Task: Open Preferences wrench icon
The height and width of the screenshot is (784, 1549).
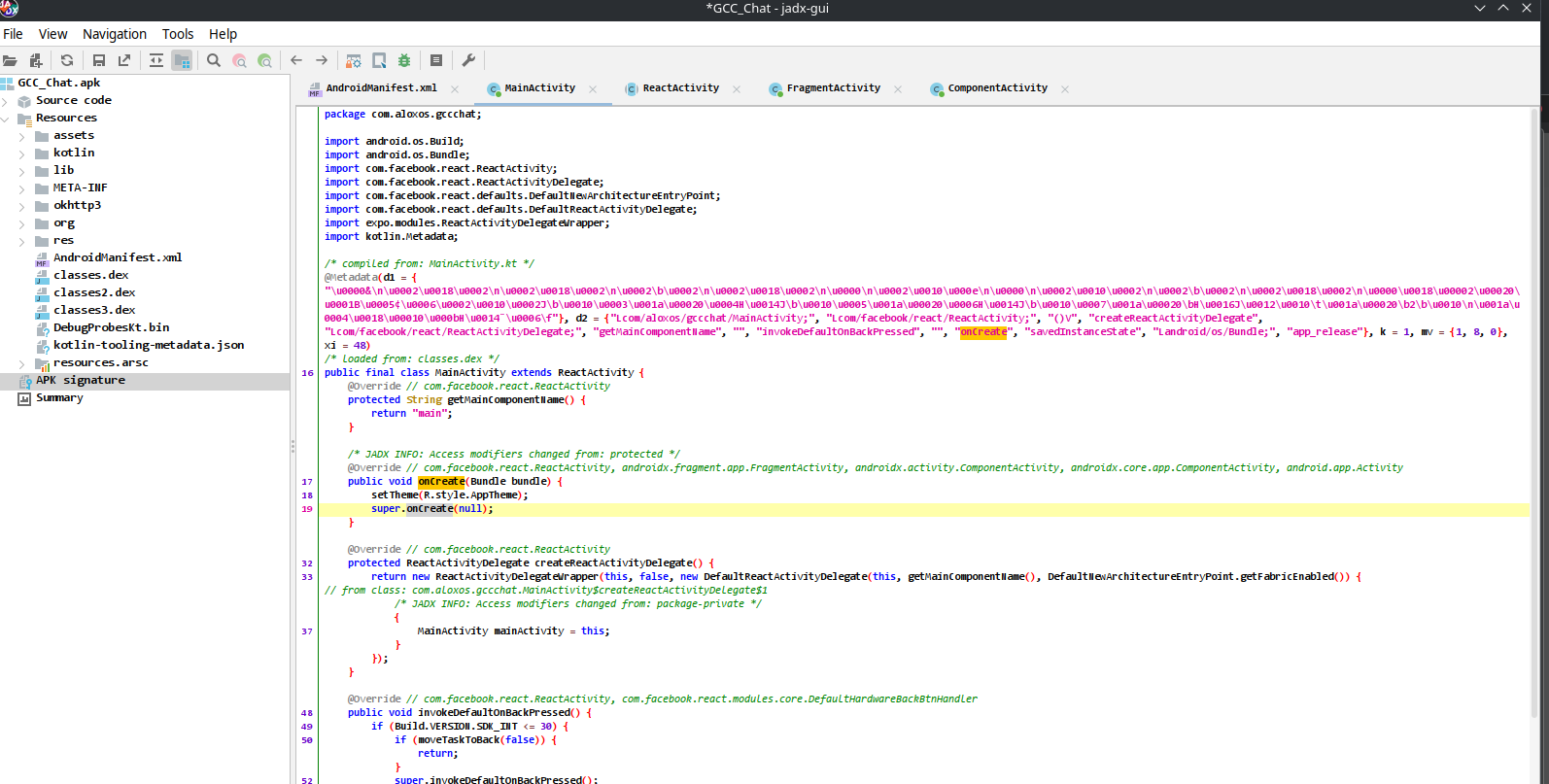Action: [468, 60]
